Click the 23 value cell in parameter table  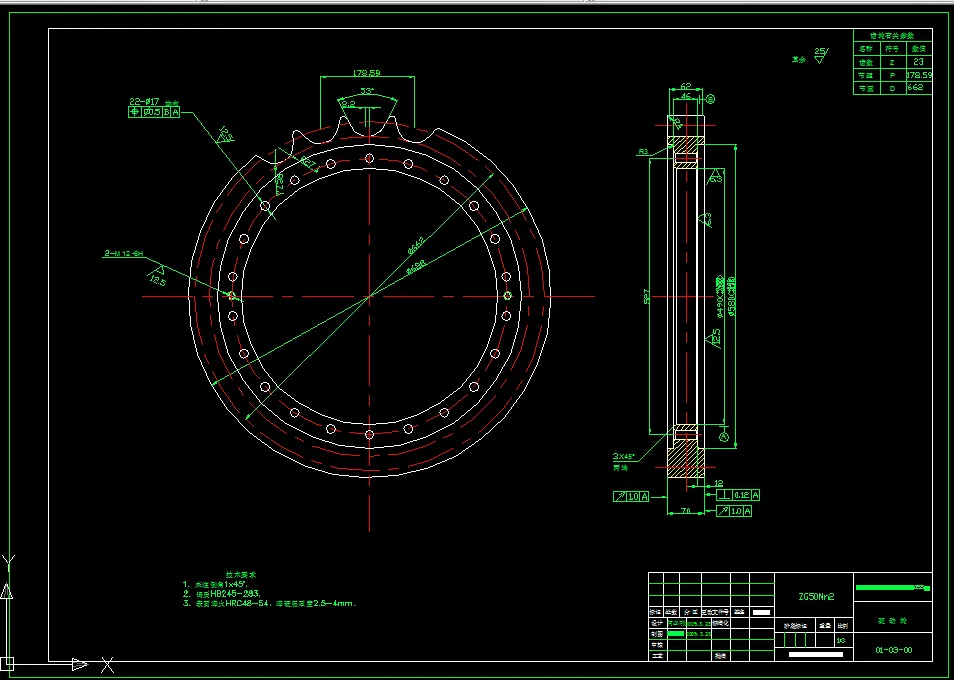(919, 62)
